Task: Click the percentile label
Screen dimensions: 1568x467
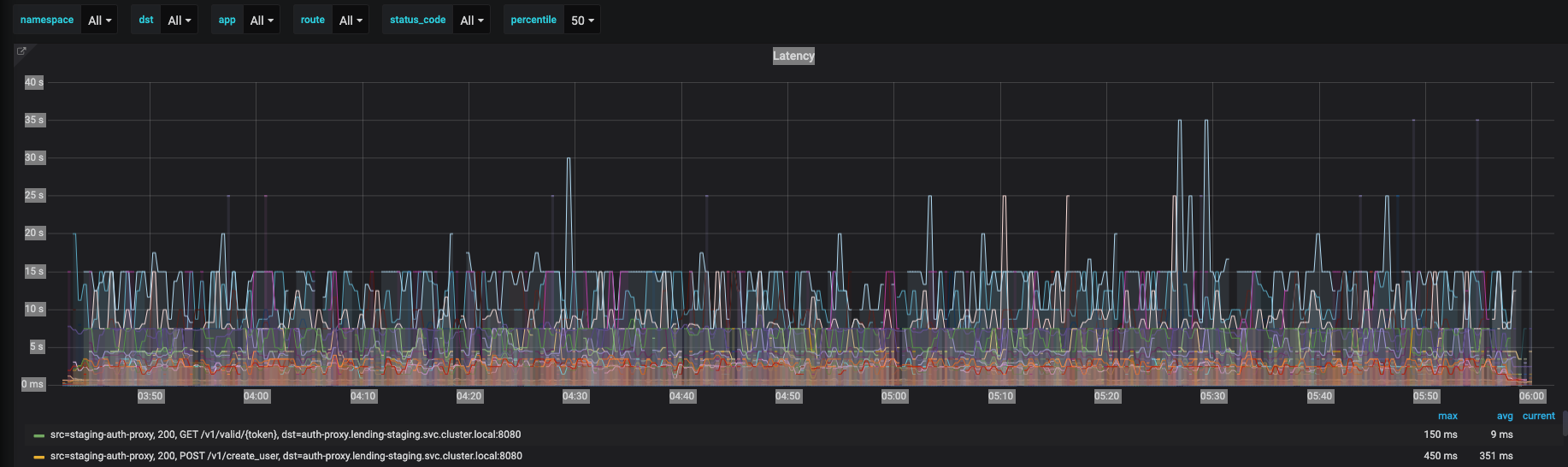Action: click(533, 20)
